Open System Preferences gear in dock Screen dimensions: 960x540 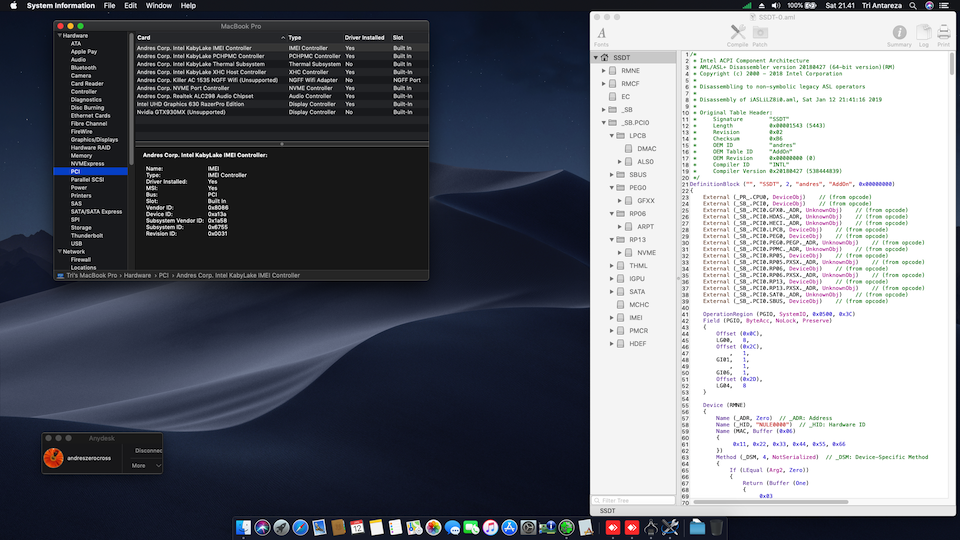528,527
